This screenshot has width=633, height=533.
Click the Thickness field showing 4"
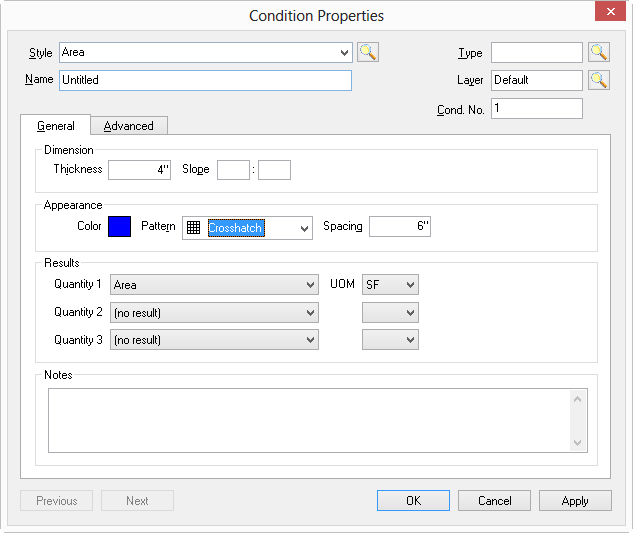tap(139, 170)
